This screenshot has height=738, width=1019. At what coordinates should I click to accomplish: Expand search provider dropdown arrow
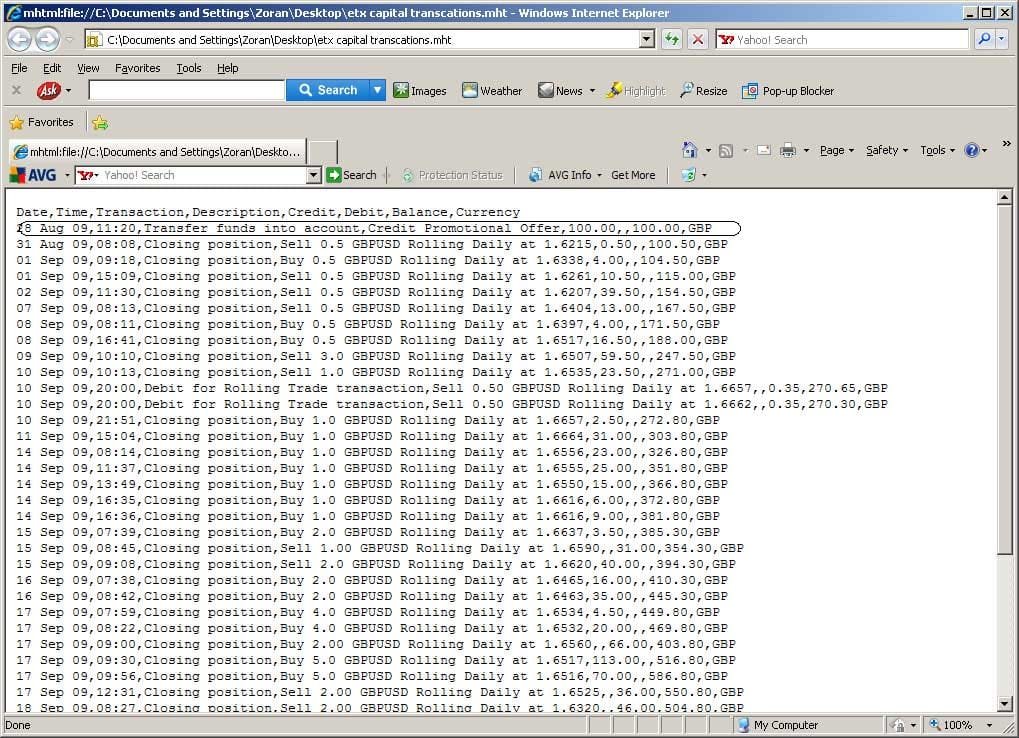(x=1001, y=39)
